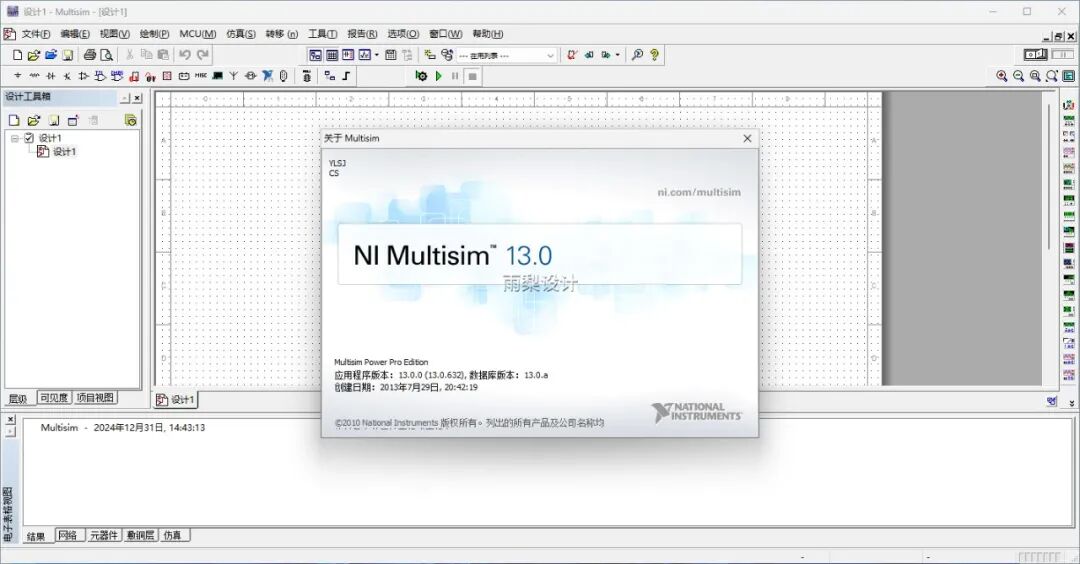Collapse the 设计1 tree node
1080x564 pixels.
[14, 138]
